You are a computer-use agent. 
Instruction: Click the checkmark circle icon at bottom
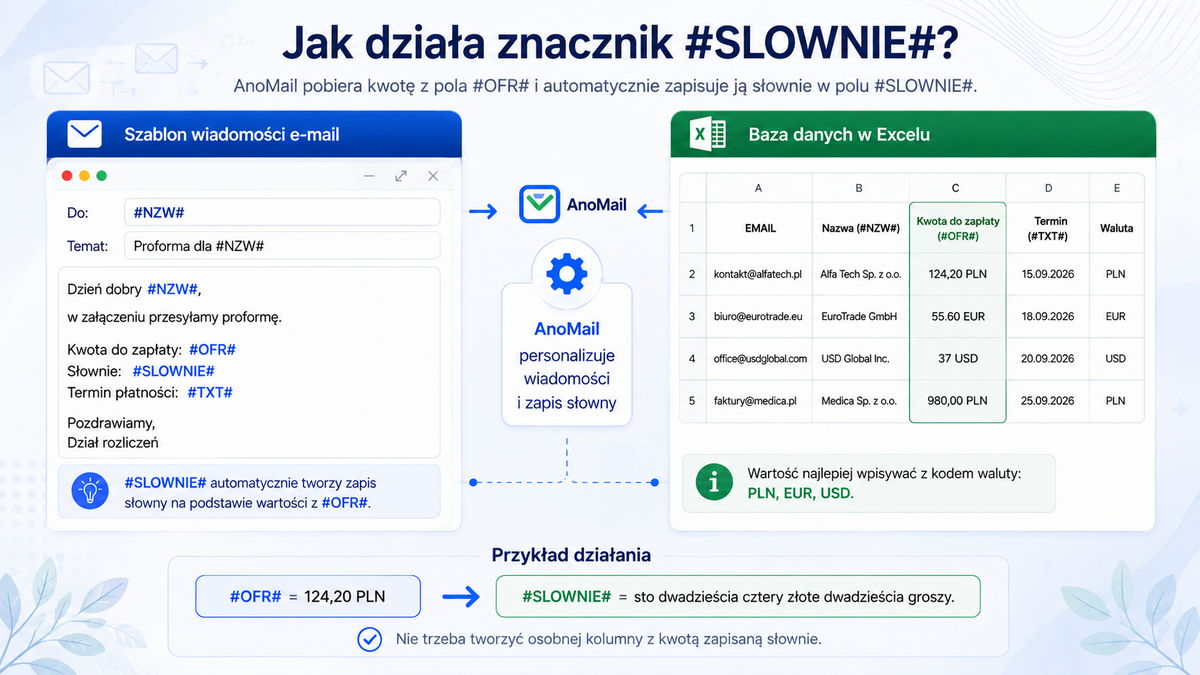click(370, 639)
